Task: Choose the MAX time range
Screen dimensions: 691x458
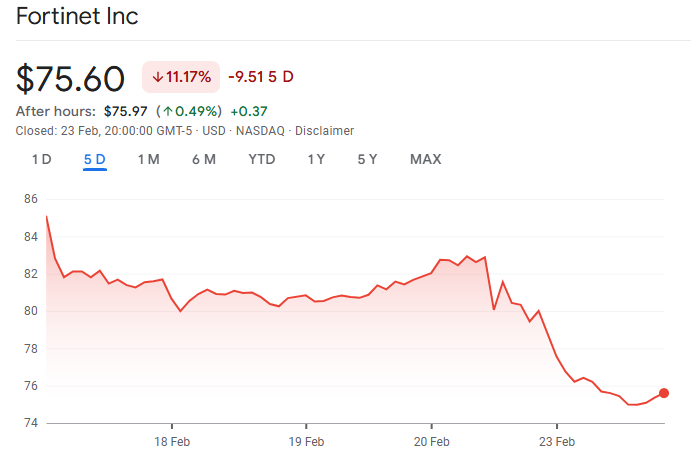Action: tap(425, 159)
